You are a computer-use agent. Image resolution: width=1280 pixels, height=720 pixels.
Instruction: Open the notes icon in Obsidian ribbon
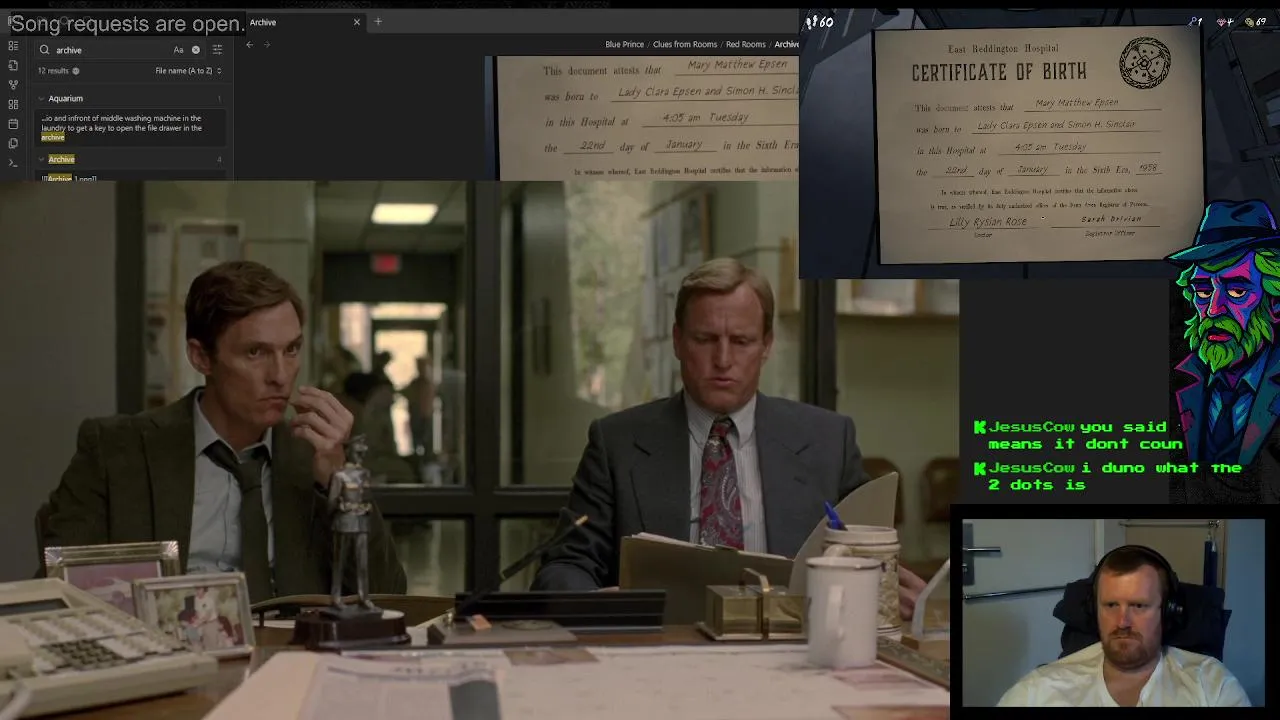(x=13, y=65)
